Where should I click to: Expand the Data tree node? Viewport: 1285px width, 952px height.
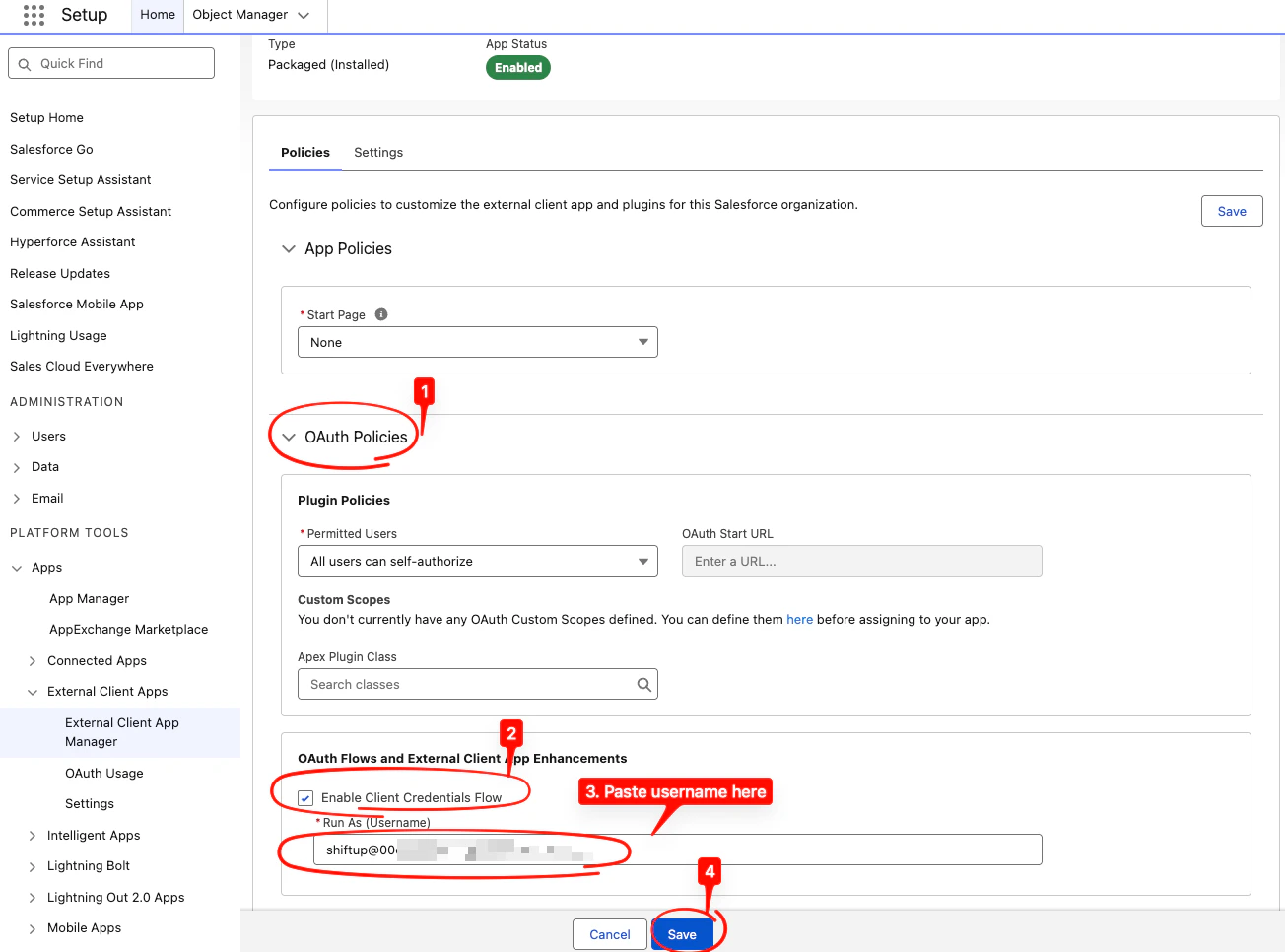(x=17, y=467)
